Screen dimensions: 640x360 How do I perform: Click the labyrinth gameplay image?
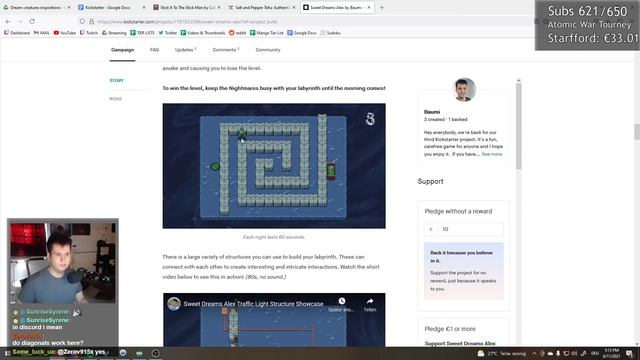[274, 166]
